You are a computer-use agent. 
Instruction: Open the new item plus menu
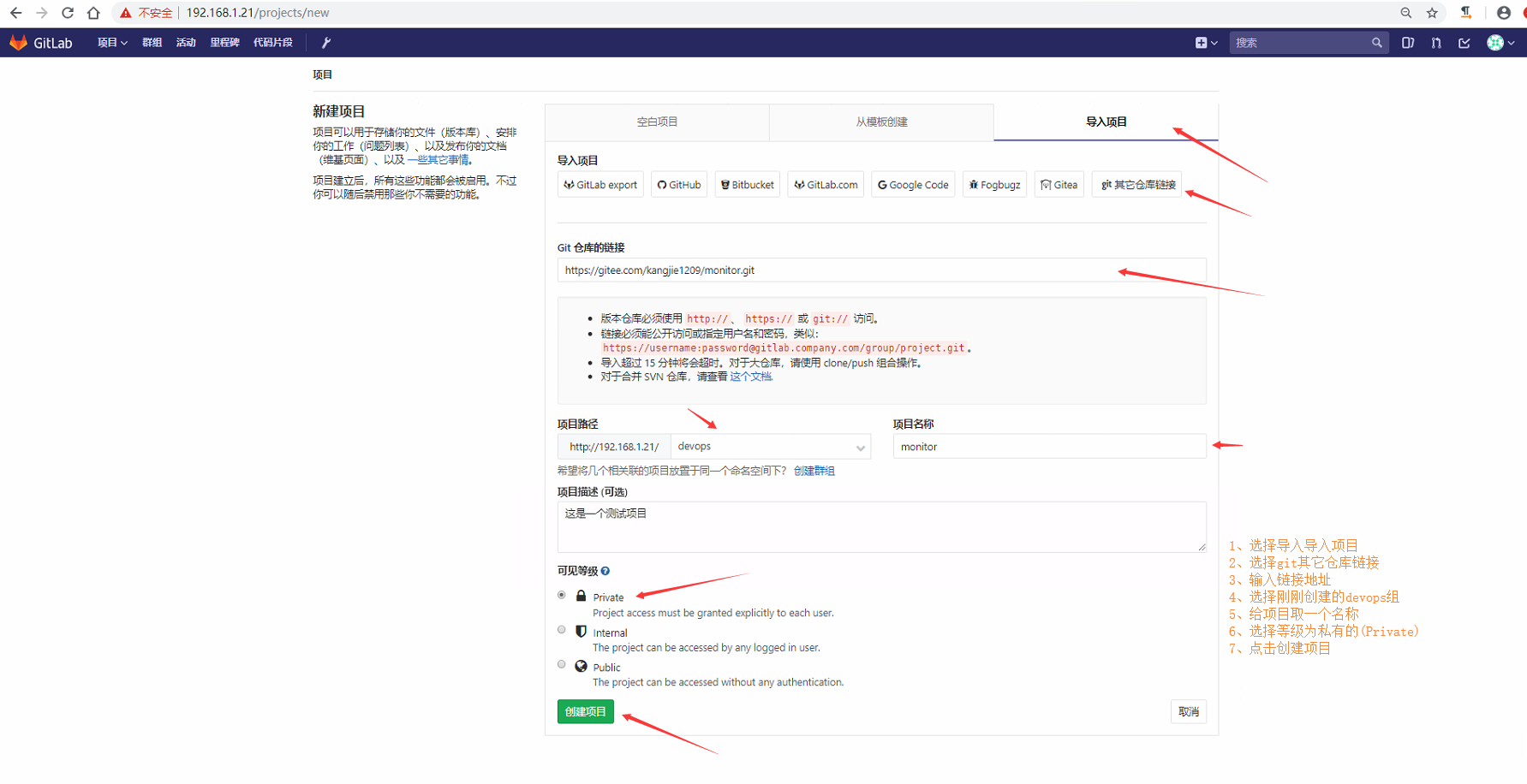(1206, 43)
